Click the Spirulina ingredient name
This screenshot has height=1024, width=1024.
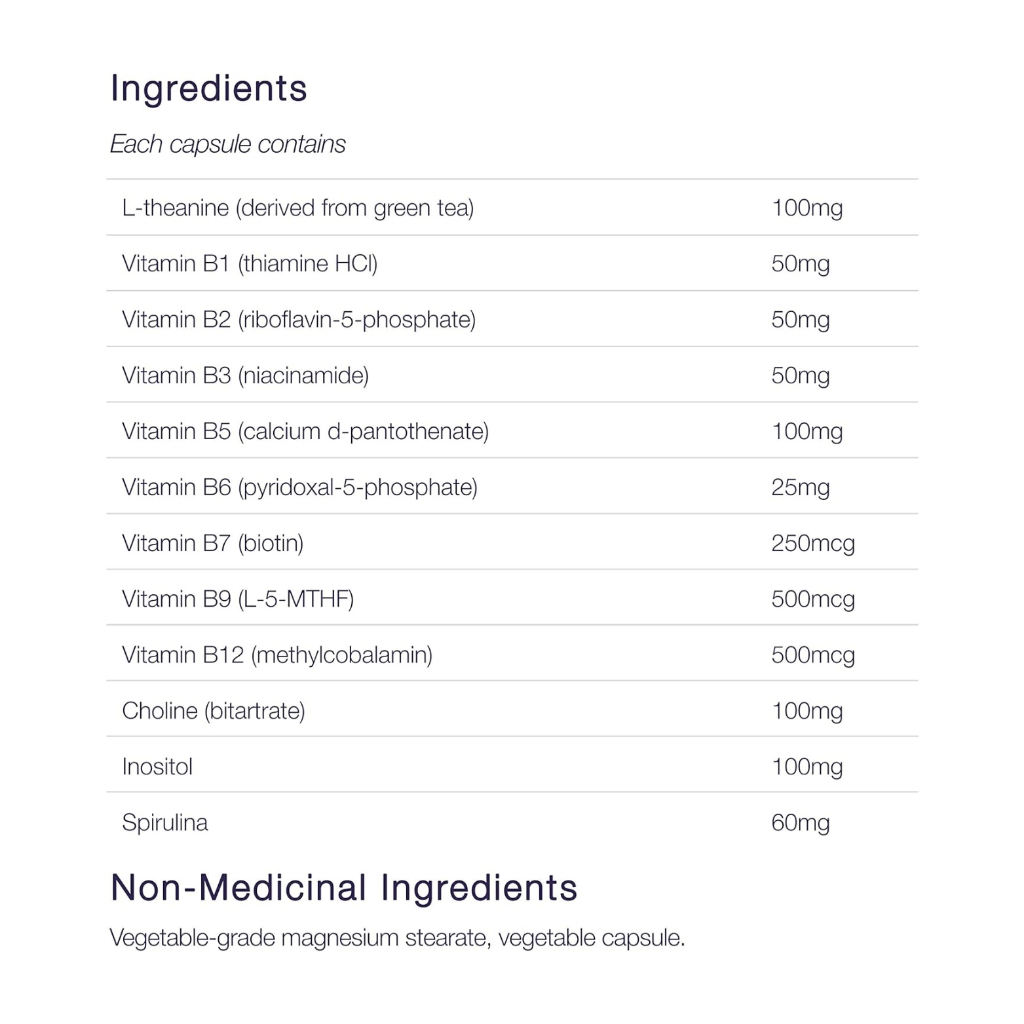[x=165, y=823]
